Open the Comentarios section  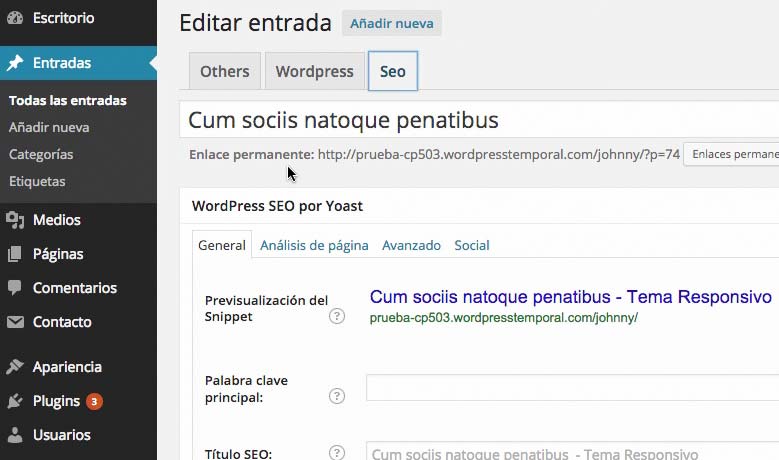[x=75, y=288]
